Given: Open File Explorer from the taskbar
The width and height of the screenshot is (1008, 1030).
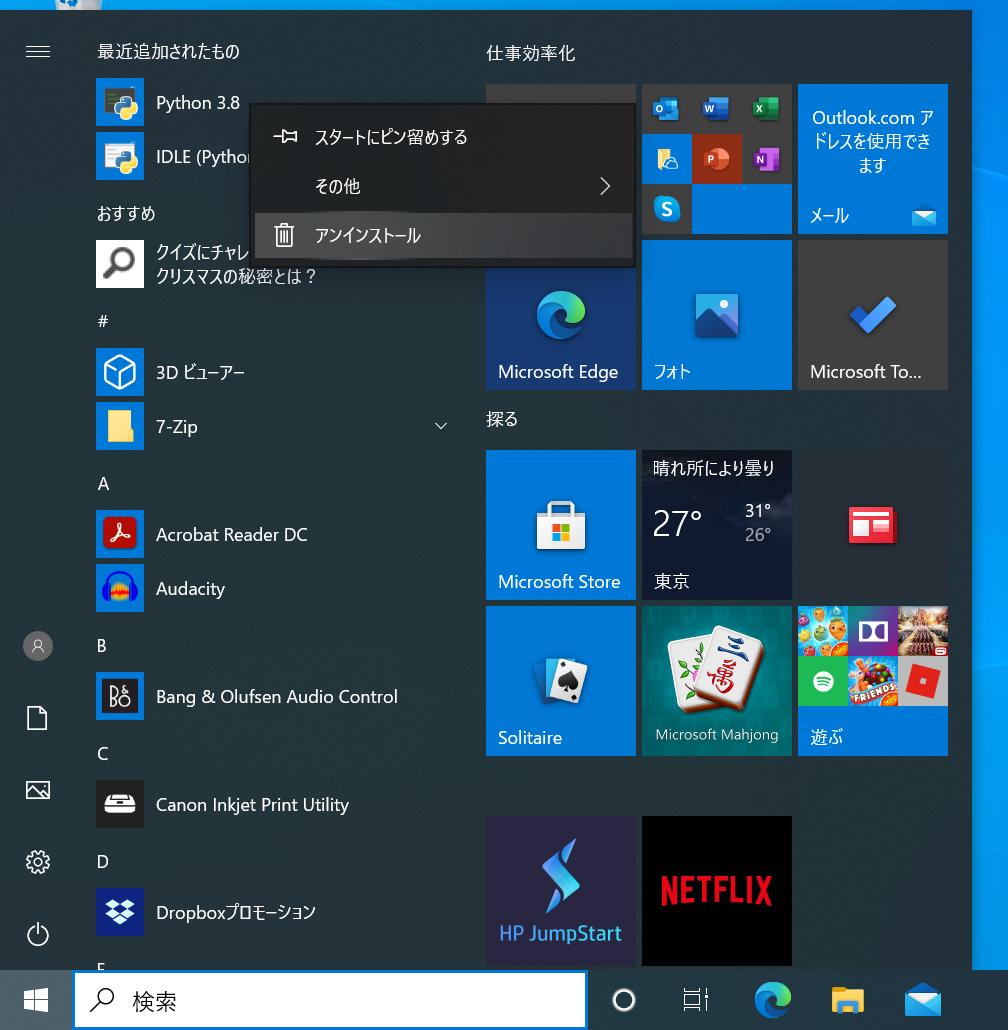Looking at the screenshot, I should pos(848,1000).
